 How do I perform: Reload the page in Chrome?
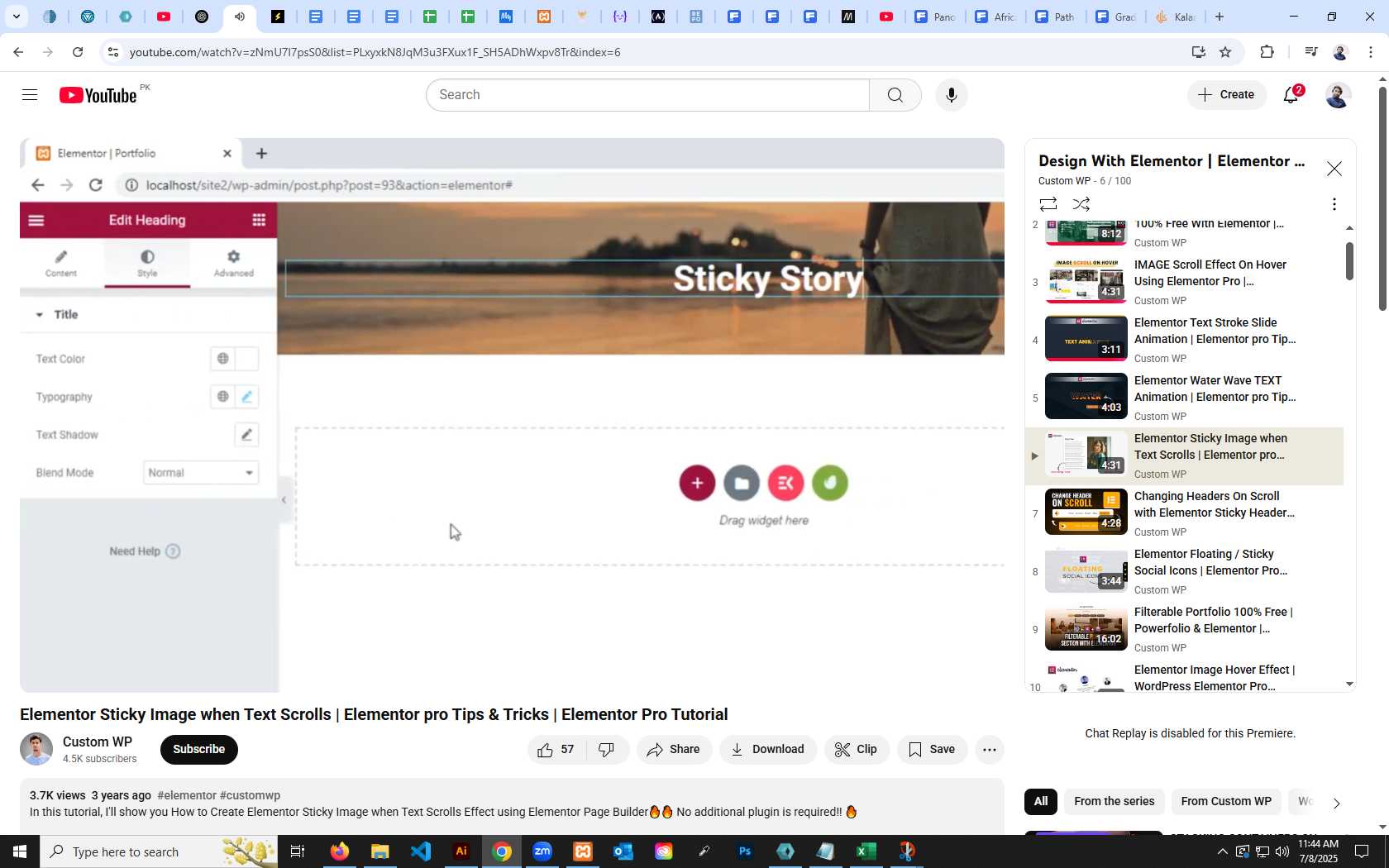(78, 52)
